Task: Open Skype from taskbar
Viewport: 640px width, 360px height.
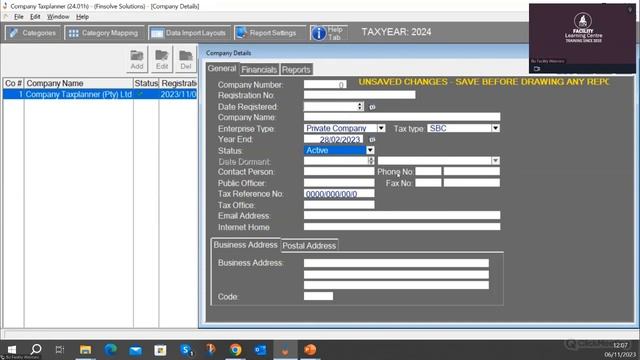Action: 186,350
